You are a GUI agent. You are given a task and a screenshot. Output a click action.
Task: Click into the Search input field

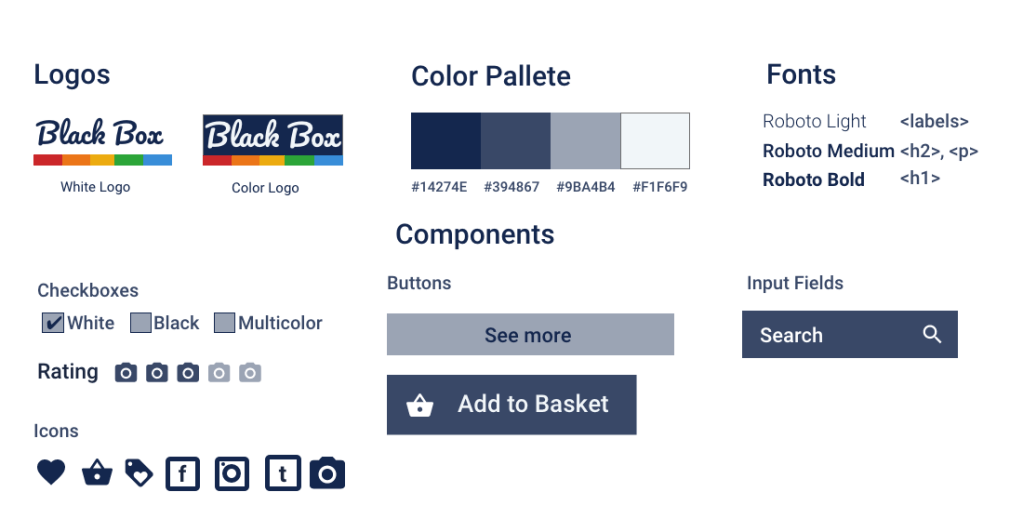(830, 335)
